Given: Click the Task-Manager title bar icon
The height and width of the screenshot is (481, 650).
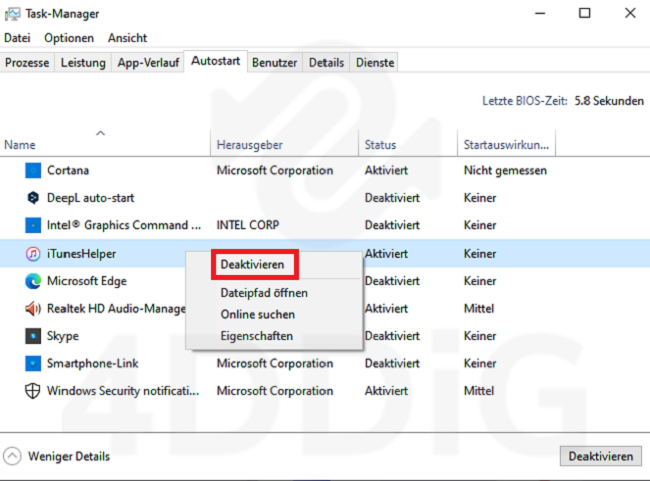Looking at the screenshot, I should coord(12,14).
